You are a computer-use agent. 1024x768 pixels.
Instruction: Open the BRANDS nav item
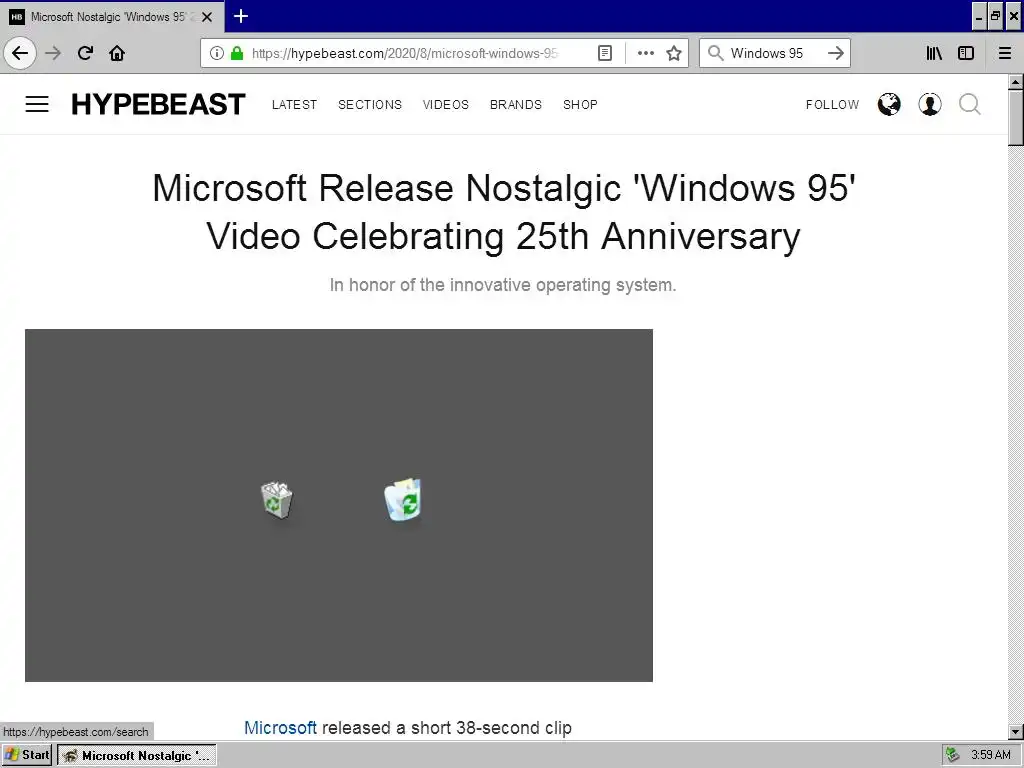515,104
